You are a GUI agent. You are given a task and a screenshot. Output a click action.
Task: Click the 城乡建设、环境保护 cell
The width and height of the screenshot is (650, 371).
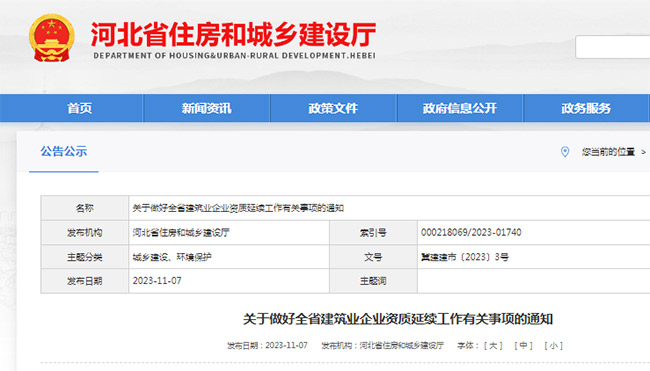click(172, 257)
